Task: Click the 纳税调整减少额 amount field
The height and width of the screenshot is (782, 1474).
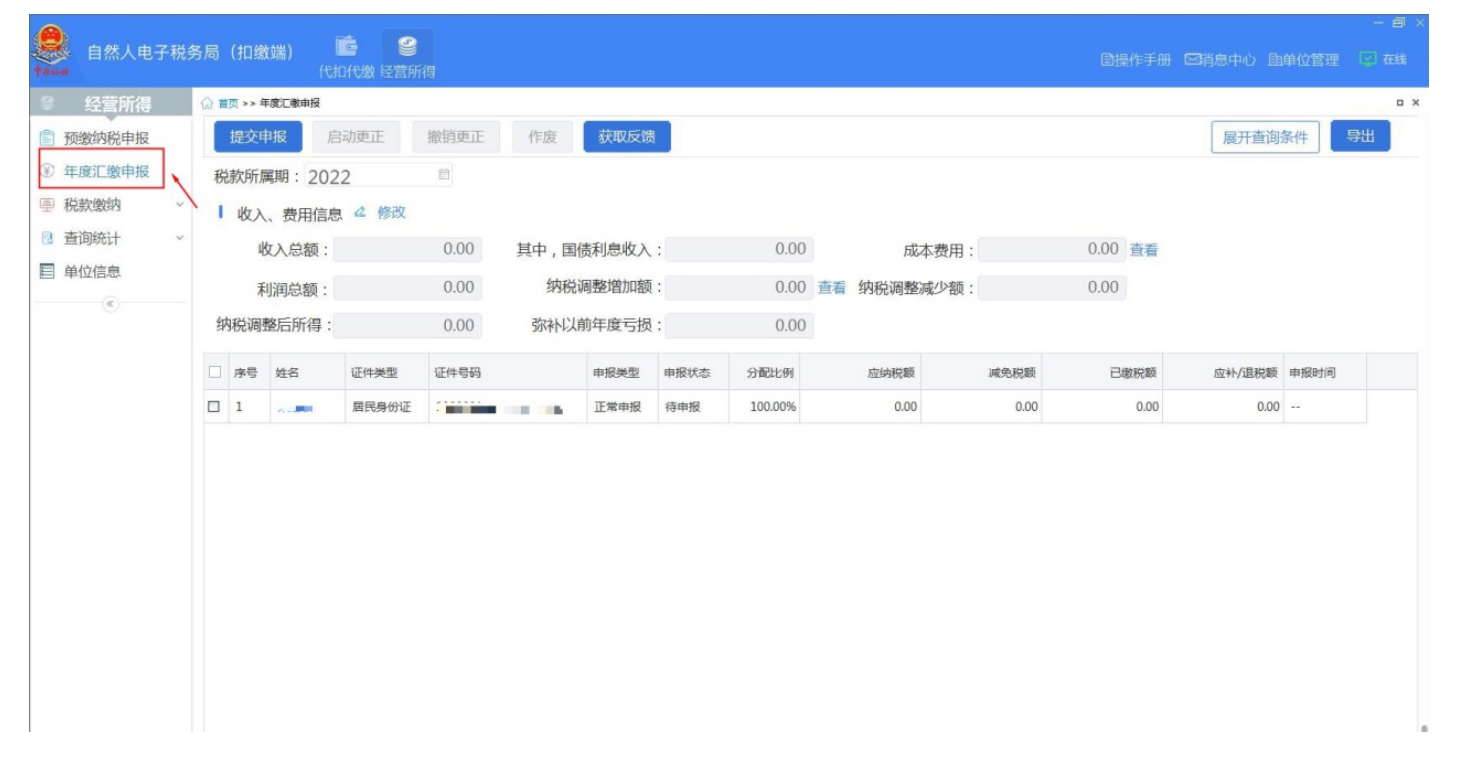Action: pyautogui.click(x=1051, y=288)
